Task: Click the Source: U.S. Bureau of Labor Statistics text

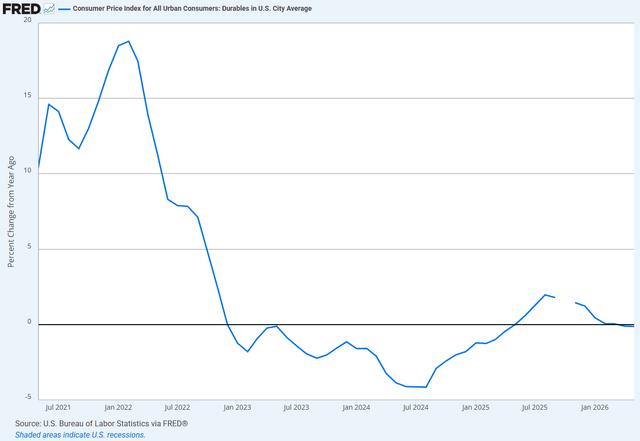Action: pyautogui.click(x=101, y=423)
